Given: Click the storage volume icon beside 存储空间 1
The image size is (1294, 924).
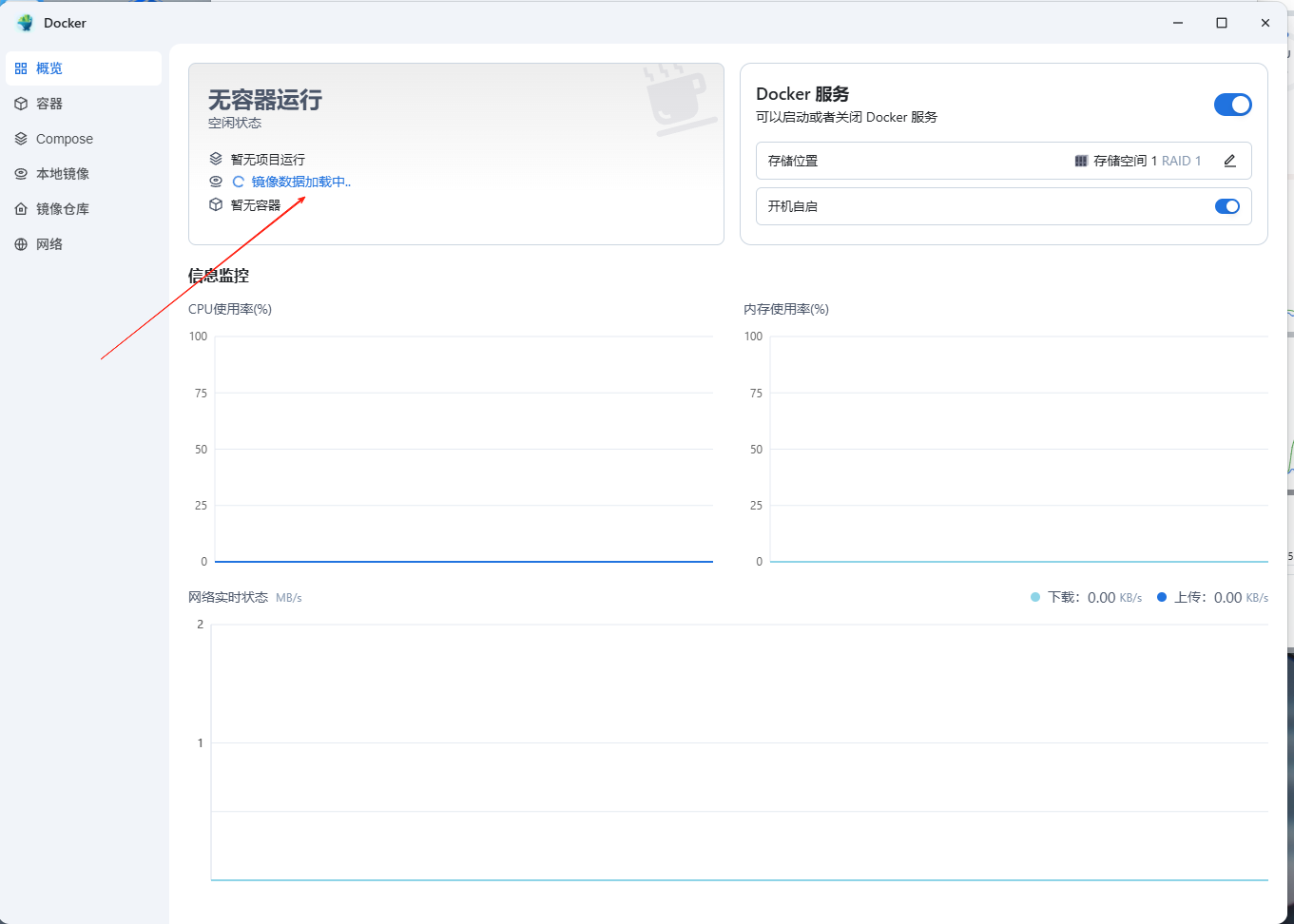Looking at the screenshot, I should [x=1081, y=161].
